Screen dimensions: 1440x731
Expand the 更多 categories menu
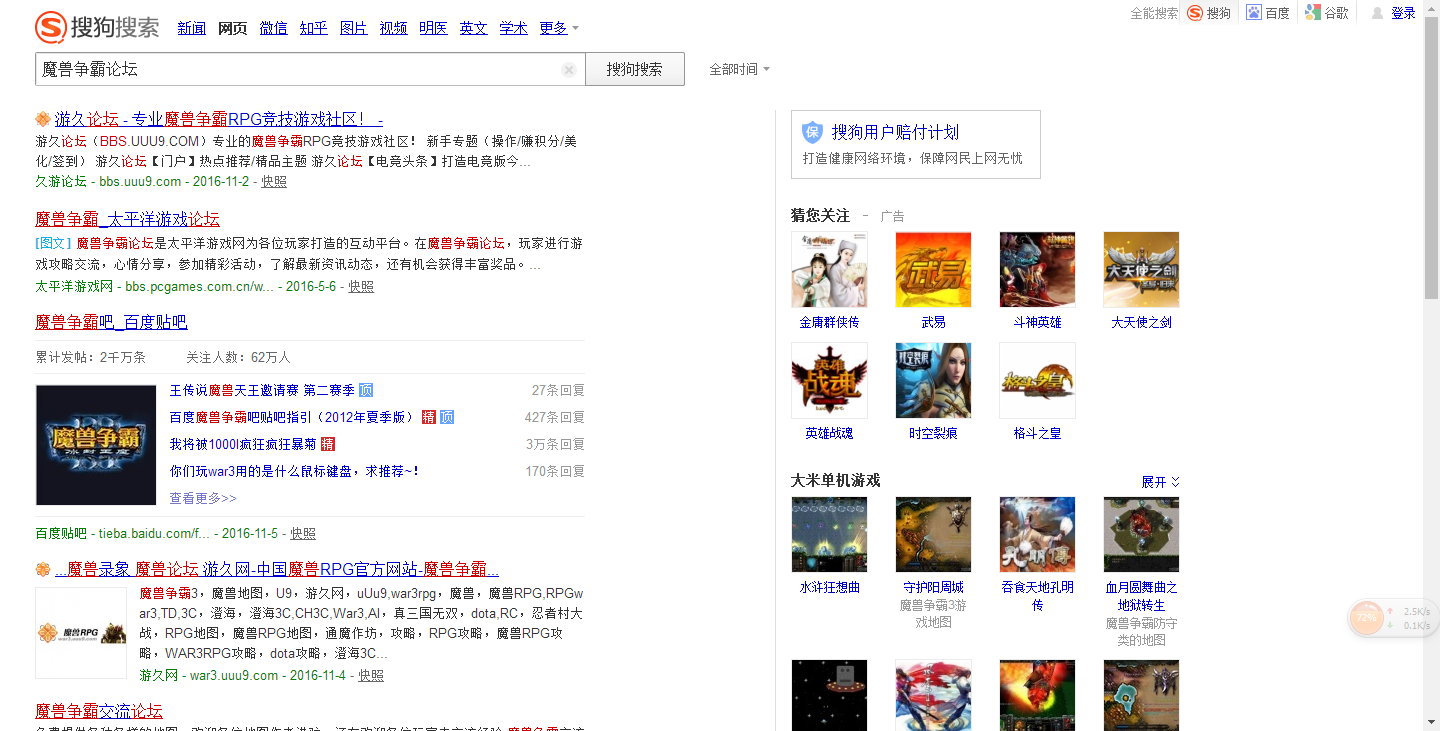point(559,28)
